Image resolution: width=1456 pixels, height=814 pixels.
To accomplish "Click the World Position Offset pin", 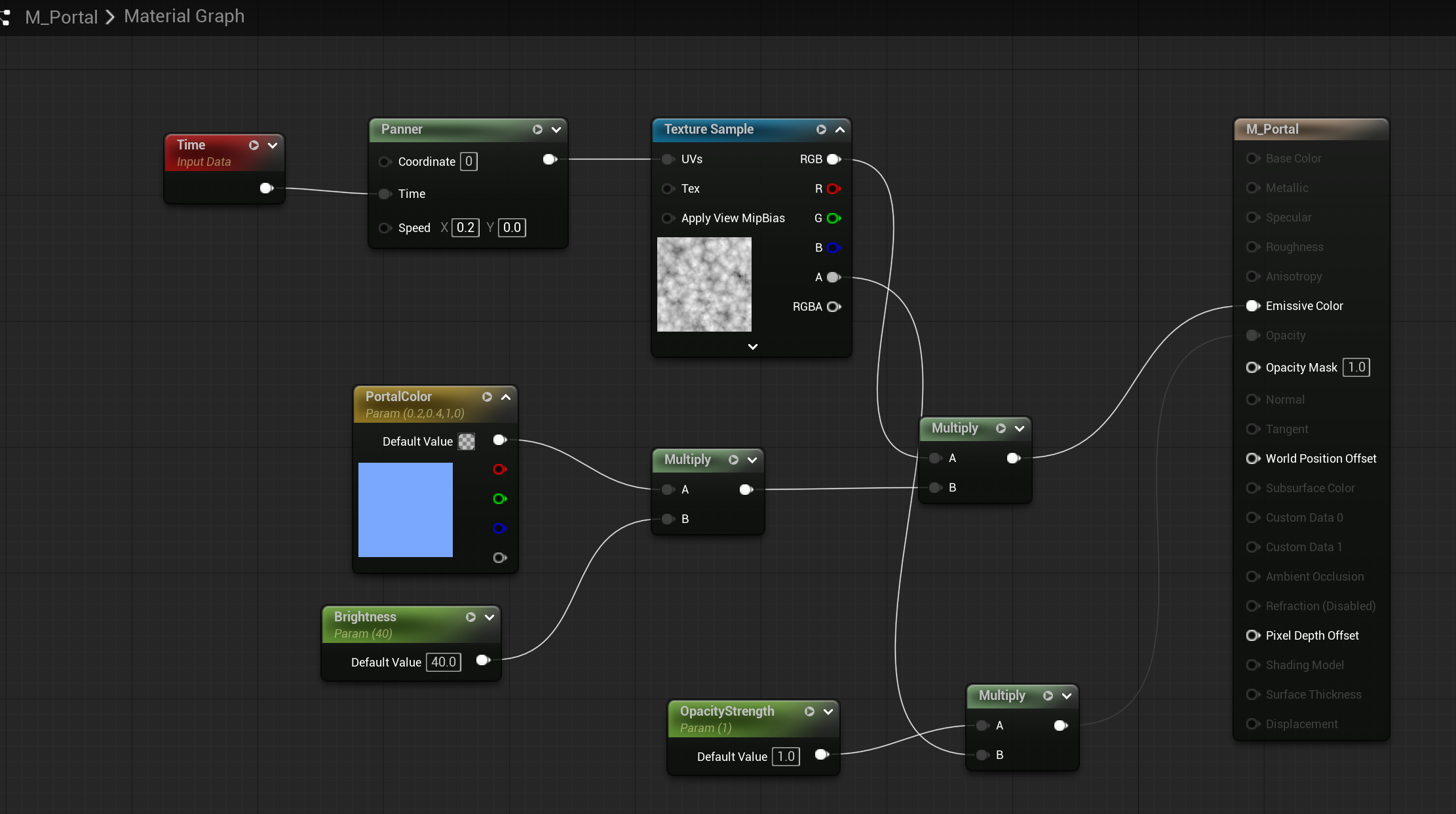I will point(1253,459).
